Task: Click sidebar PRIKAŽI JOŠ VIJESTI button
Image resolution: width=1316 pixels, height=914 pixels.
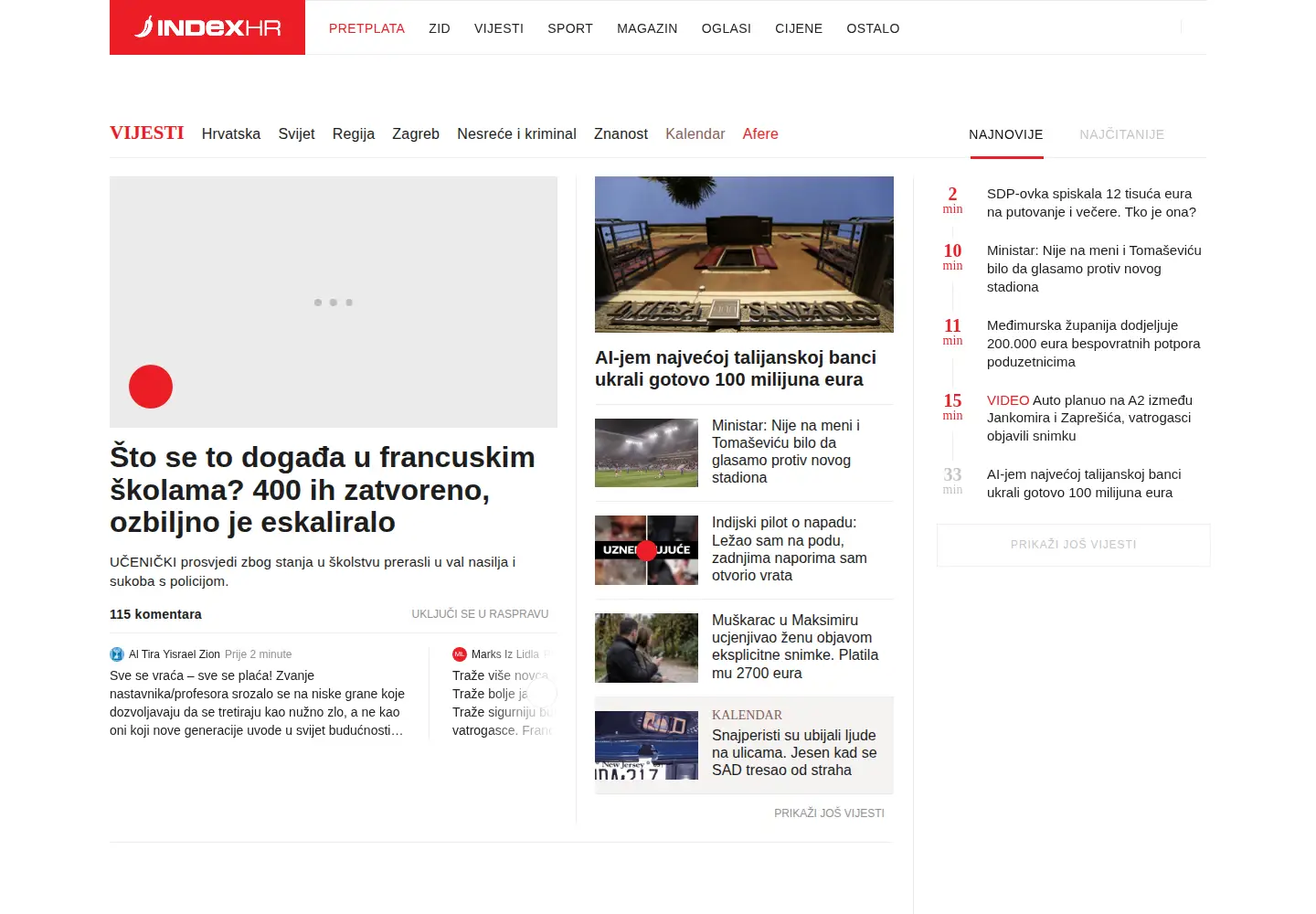Action: 1074,545
